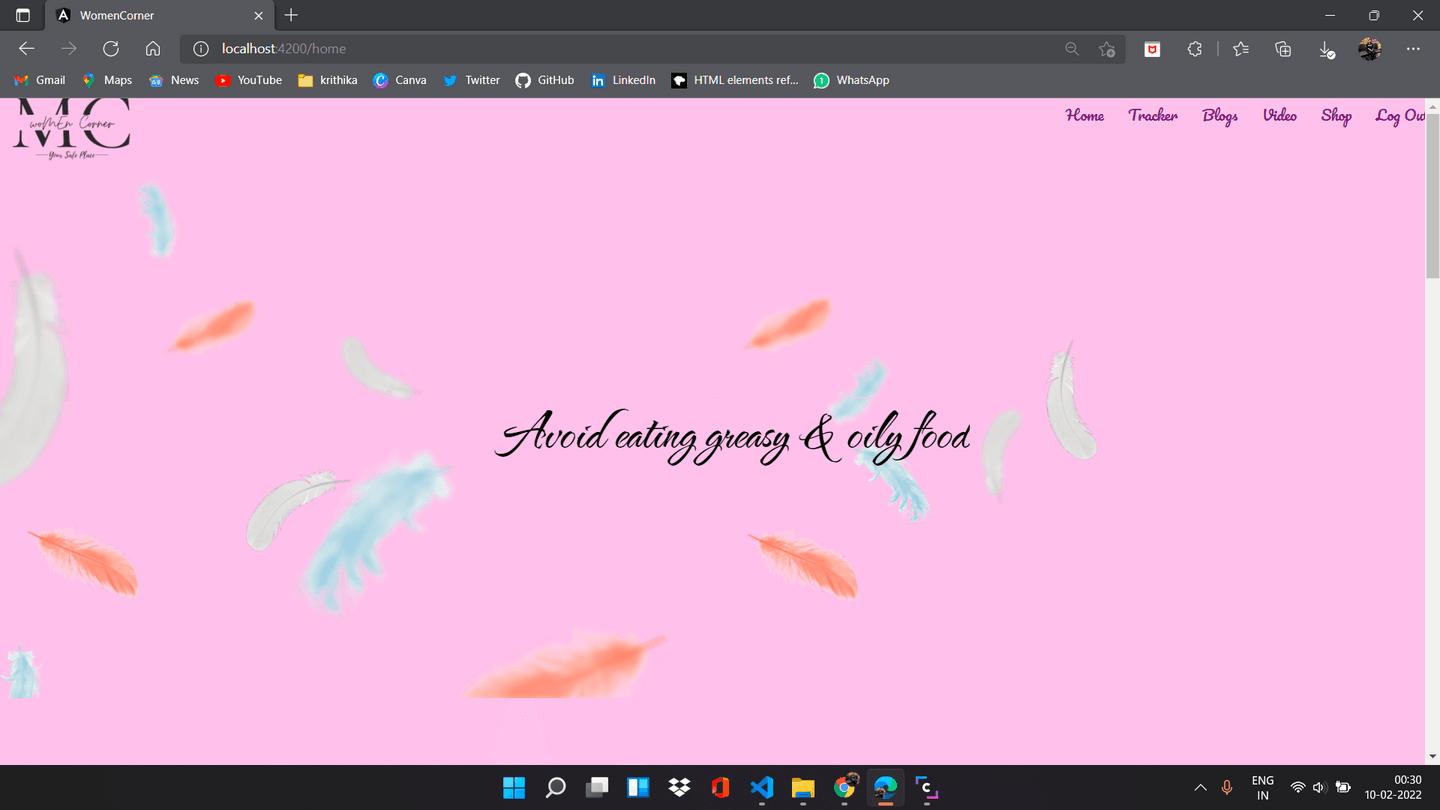This screenshot has width=1440, height=810.
Task: Add this page to favorites star icon
Action: click(x=1107, y=49)
